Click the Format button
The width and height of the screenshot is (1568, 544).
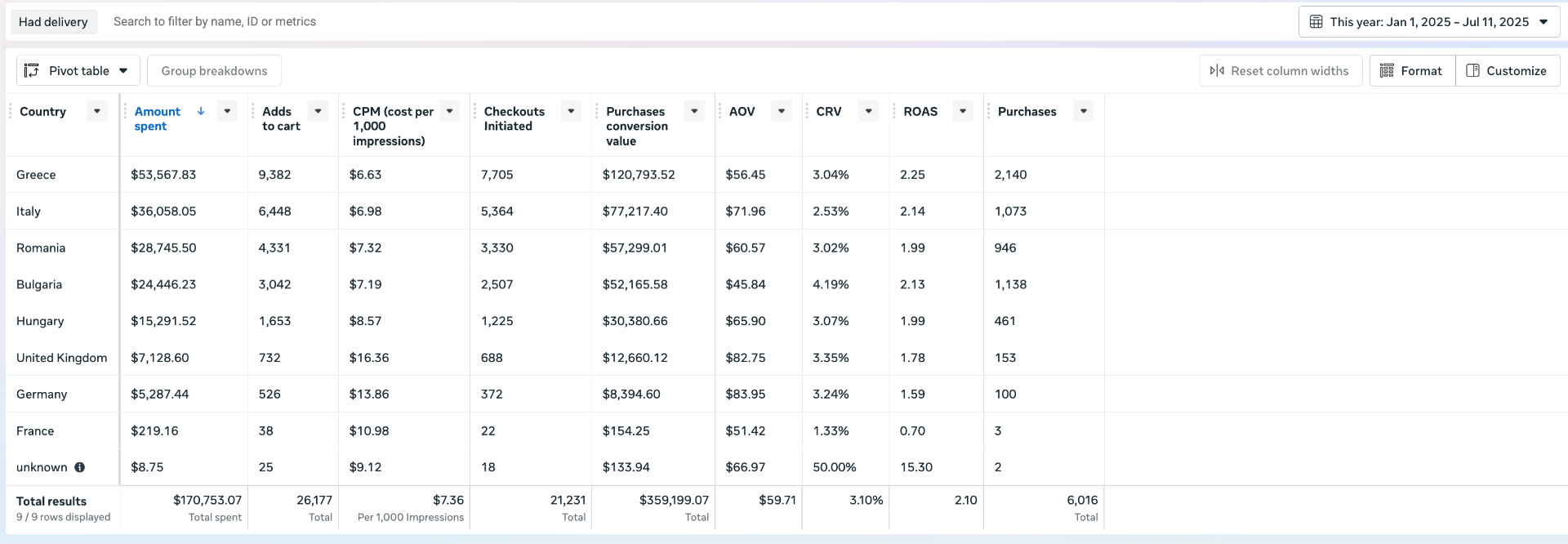click(1412, 71)
